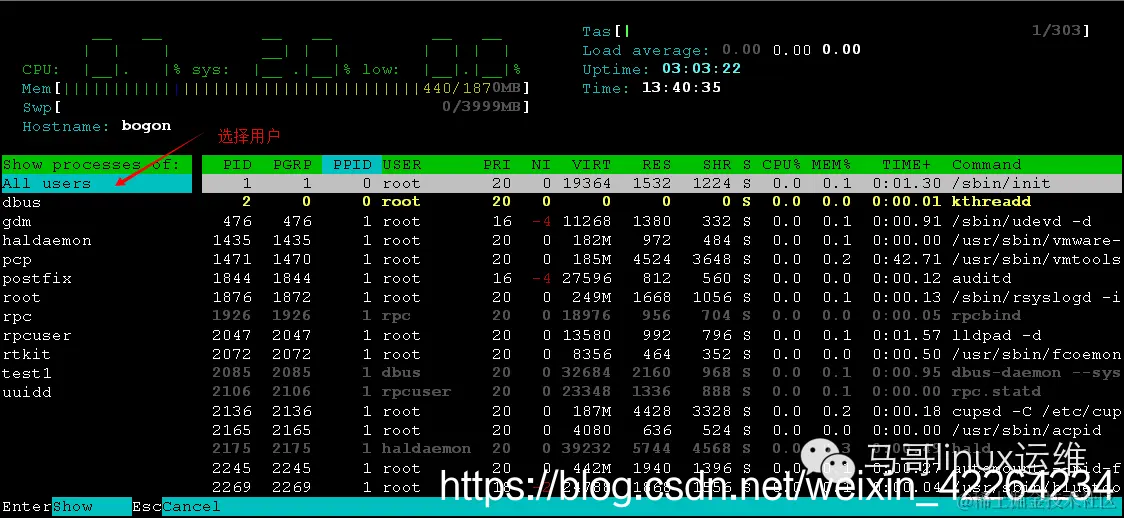Click the Cancel button in footer
Image resolution: width=1124 pixels, height=518 pixels.
[191, 507]
